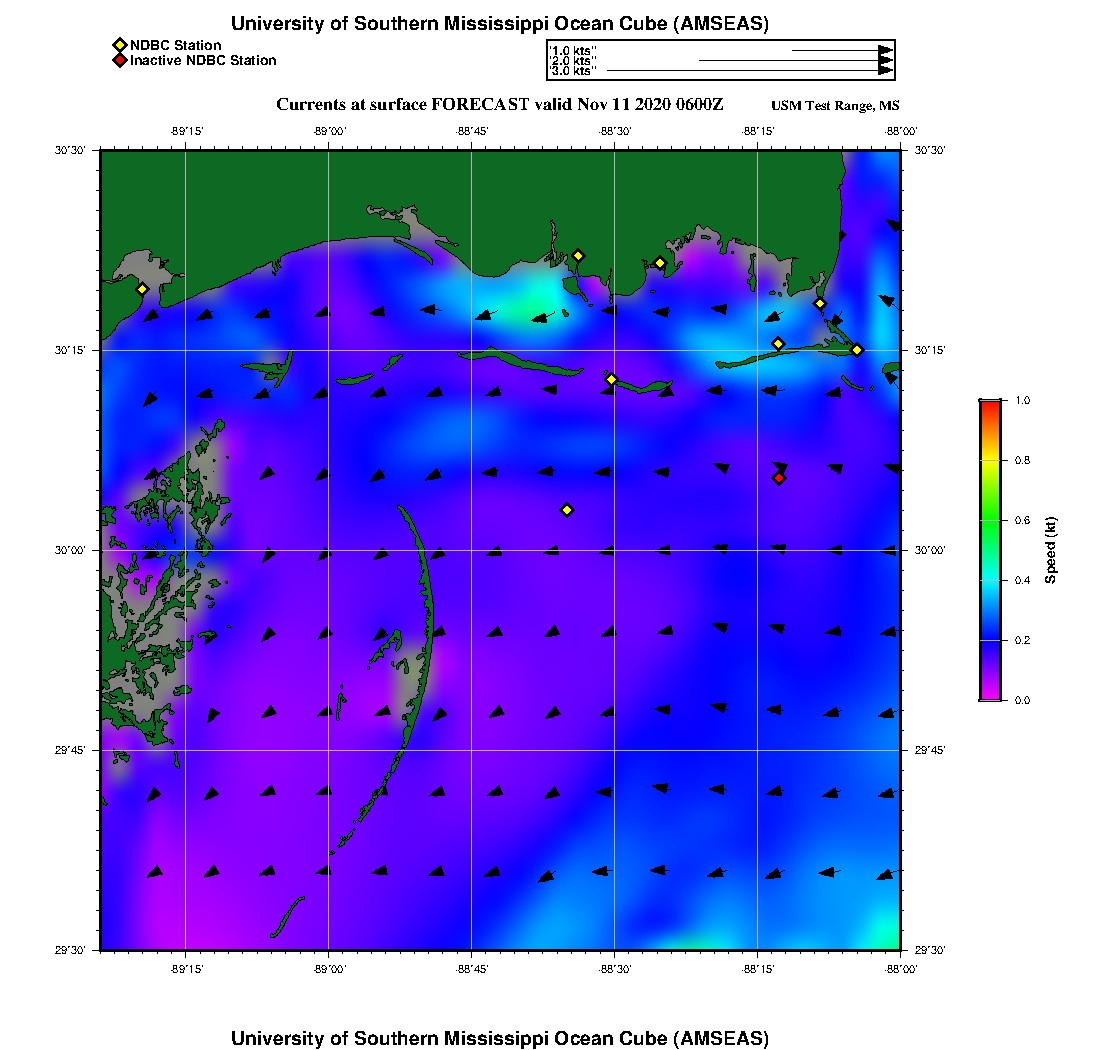The height and width of the screenshot is (1050, 1100).
Task: Click the 'USM Test Range, MS' label
Action: tap(835, 106)
